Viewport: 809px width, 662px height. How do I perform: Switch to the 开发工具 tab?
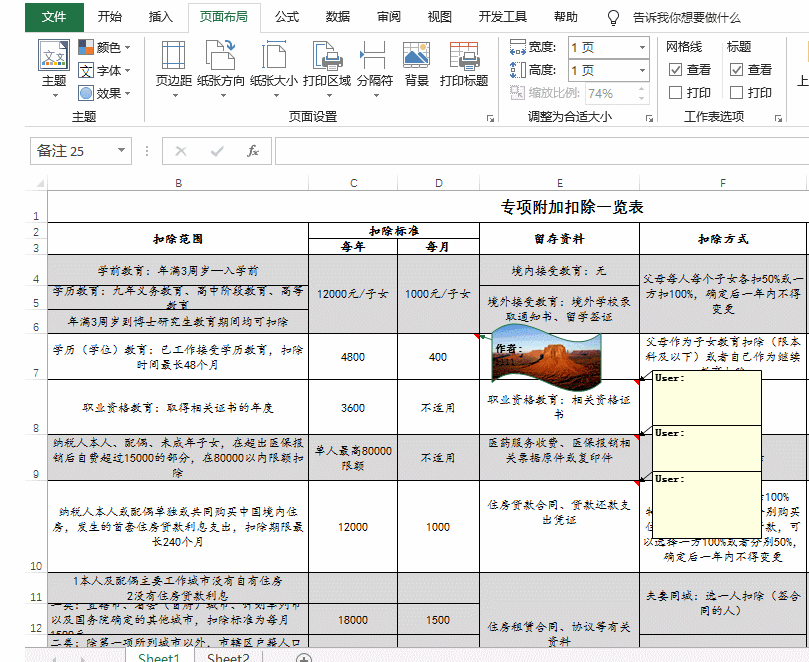(503, 17)
